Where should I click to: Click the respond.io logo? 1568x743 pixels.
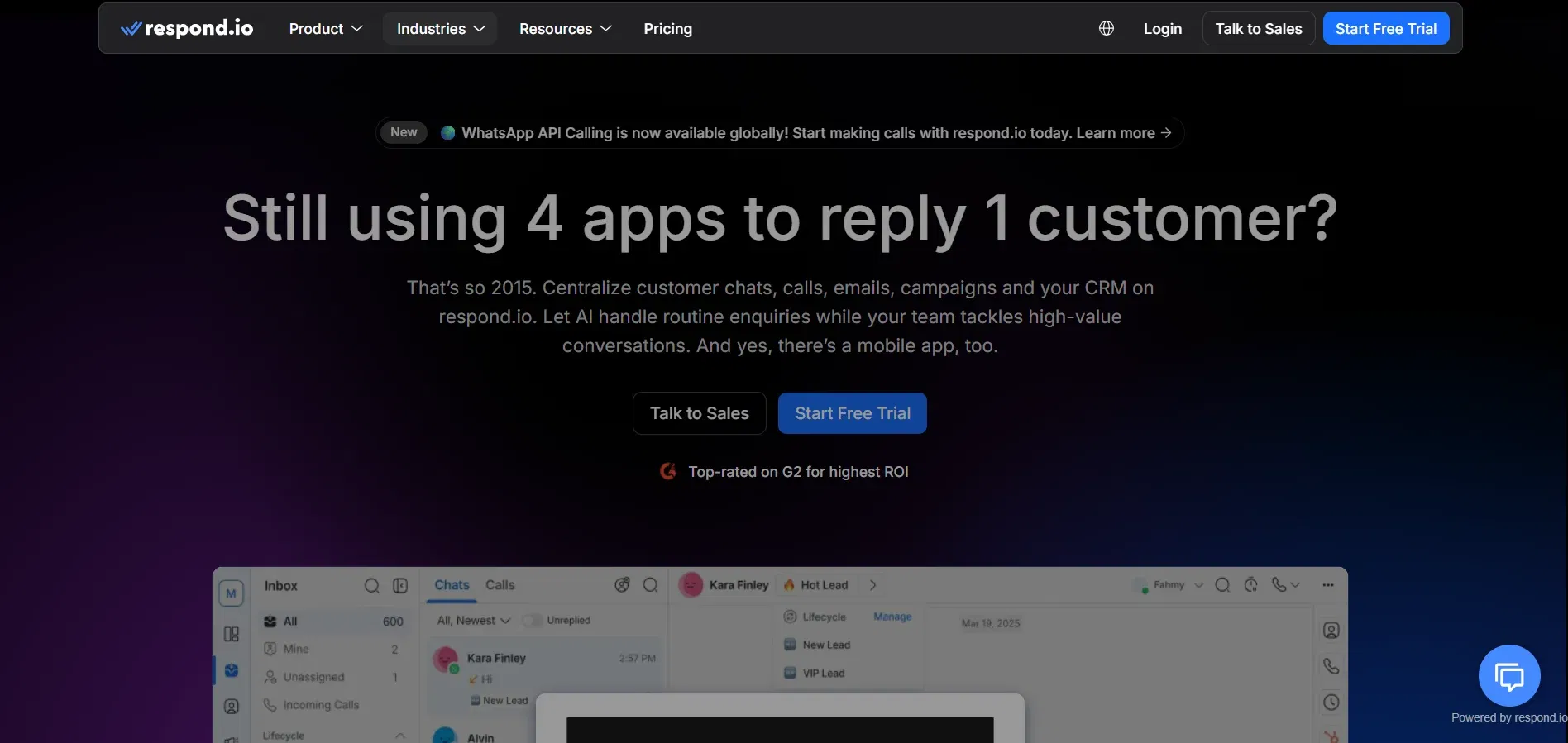click(187, 29)
